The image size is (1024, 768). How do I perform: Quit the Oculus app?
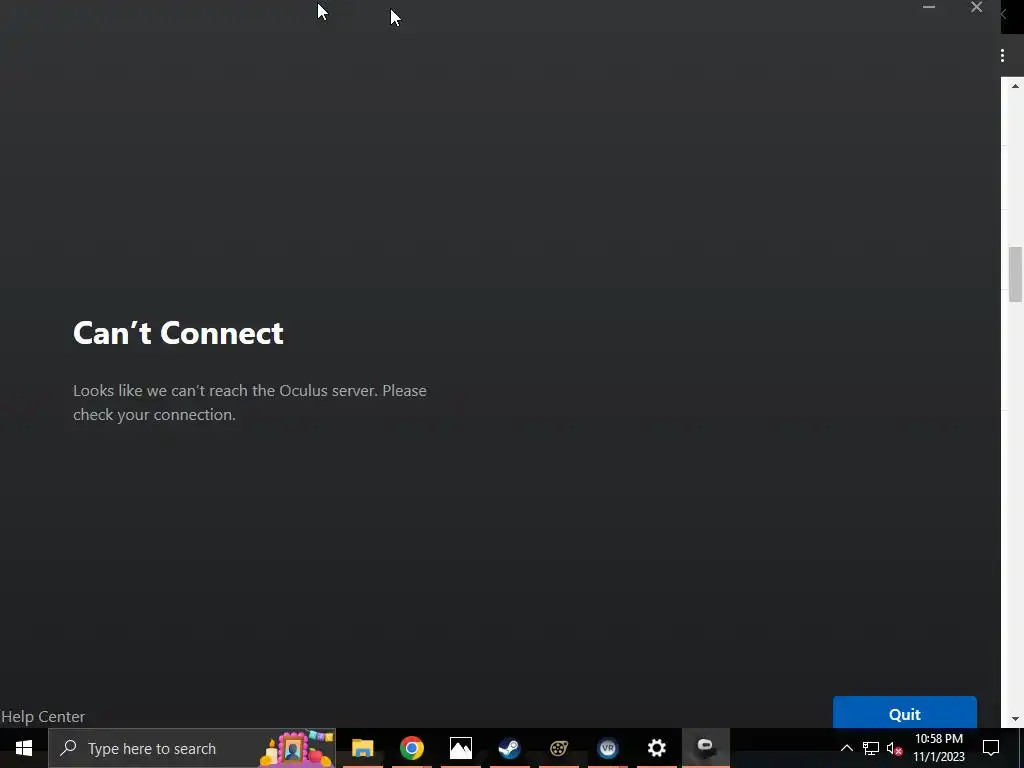[x=904, y=712]
